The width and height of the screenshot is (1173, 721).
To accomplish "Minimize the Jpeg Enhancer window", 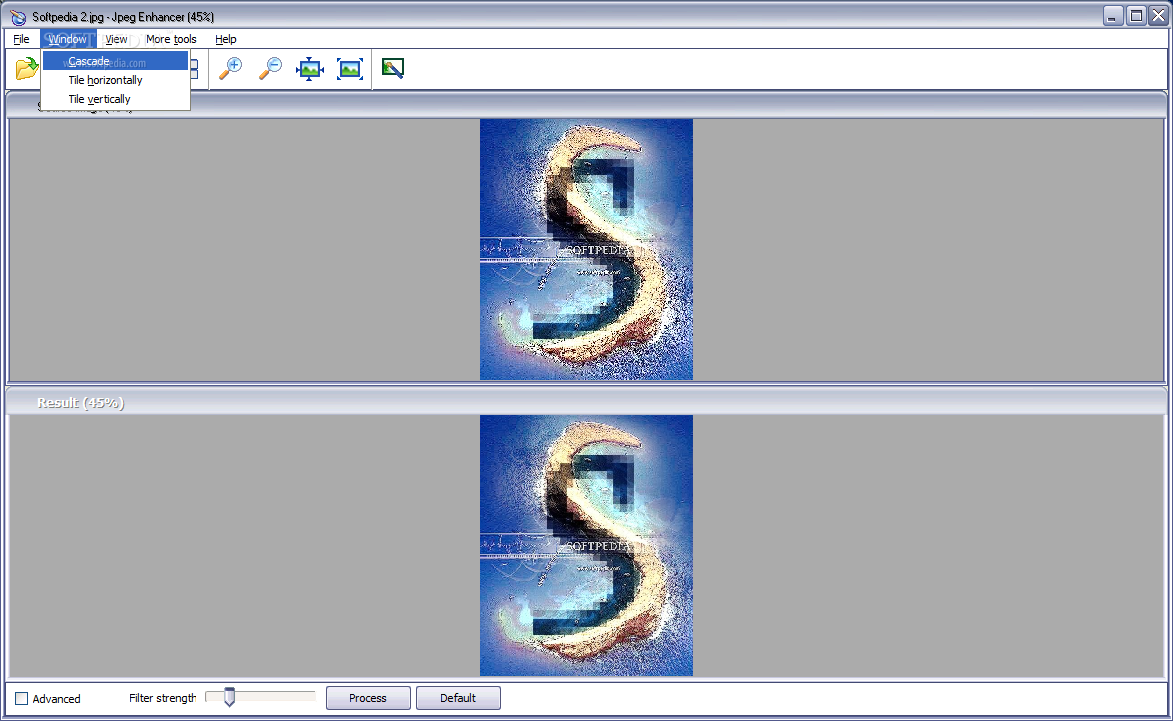I will pos(1113,16).
